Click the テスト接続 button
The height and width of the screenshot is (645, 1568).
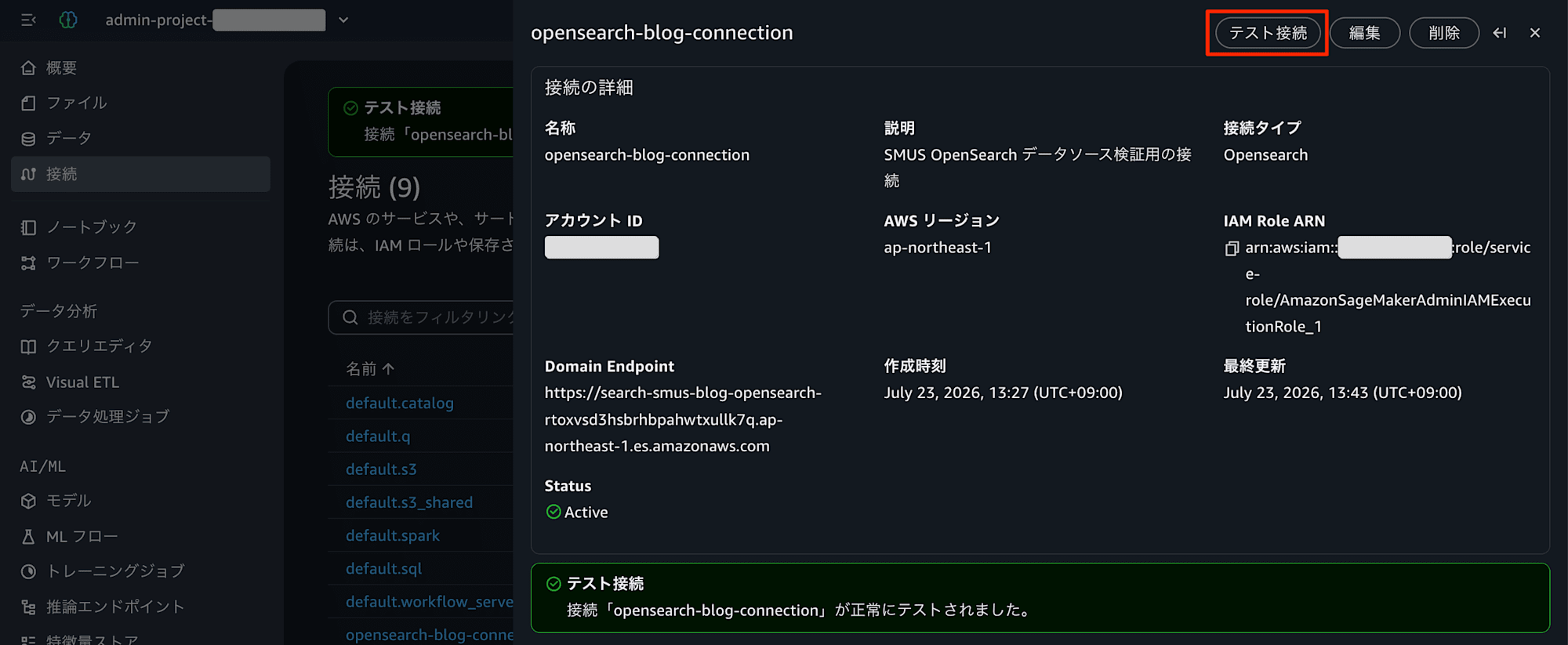[x=1268, y=33]
